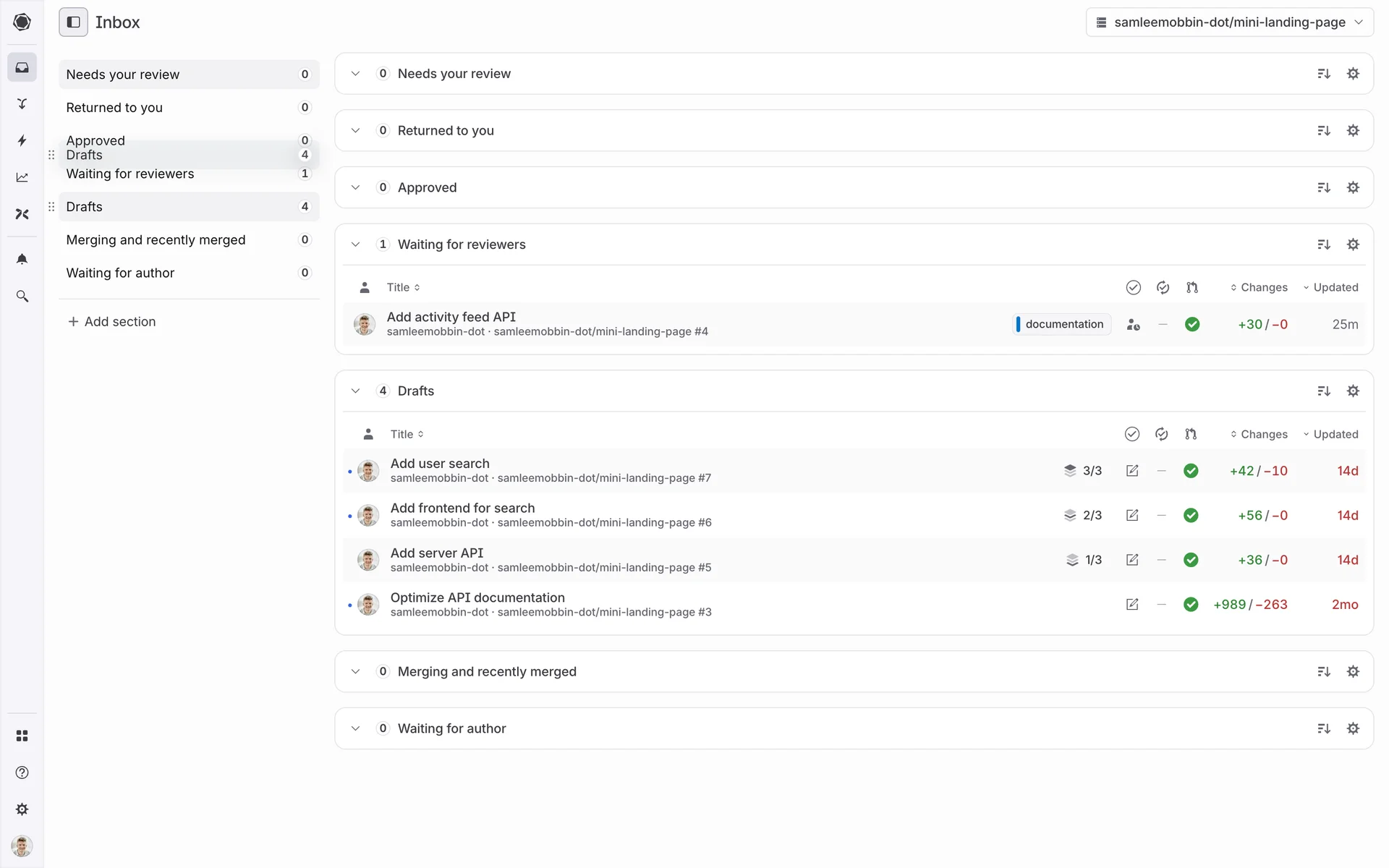Image resolution: width=1389 pixels, height=868 pixels.
Task: Open Add activity feed API pull request
Action: pos(451,317)
